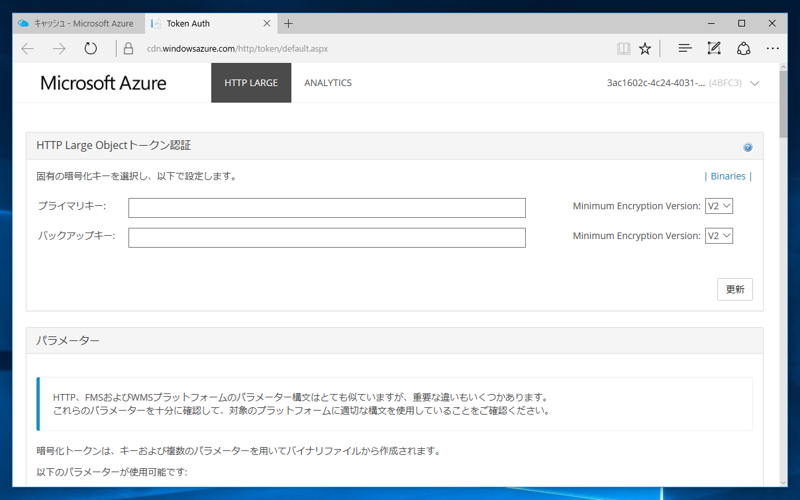Click the Share icon in toolbar
Screen dimensions: 800x500
(x=743, y=48)
